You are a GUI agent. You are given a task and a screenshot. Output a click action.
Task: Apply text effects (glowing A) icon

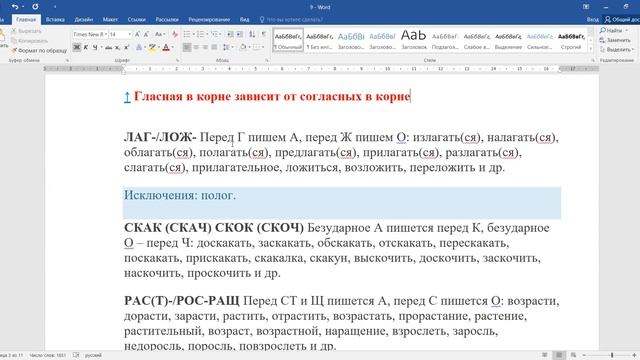[x=139, y=47]
